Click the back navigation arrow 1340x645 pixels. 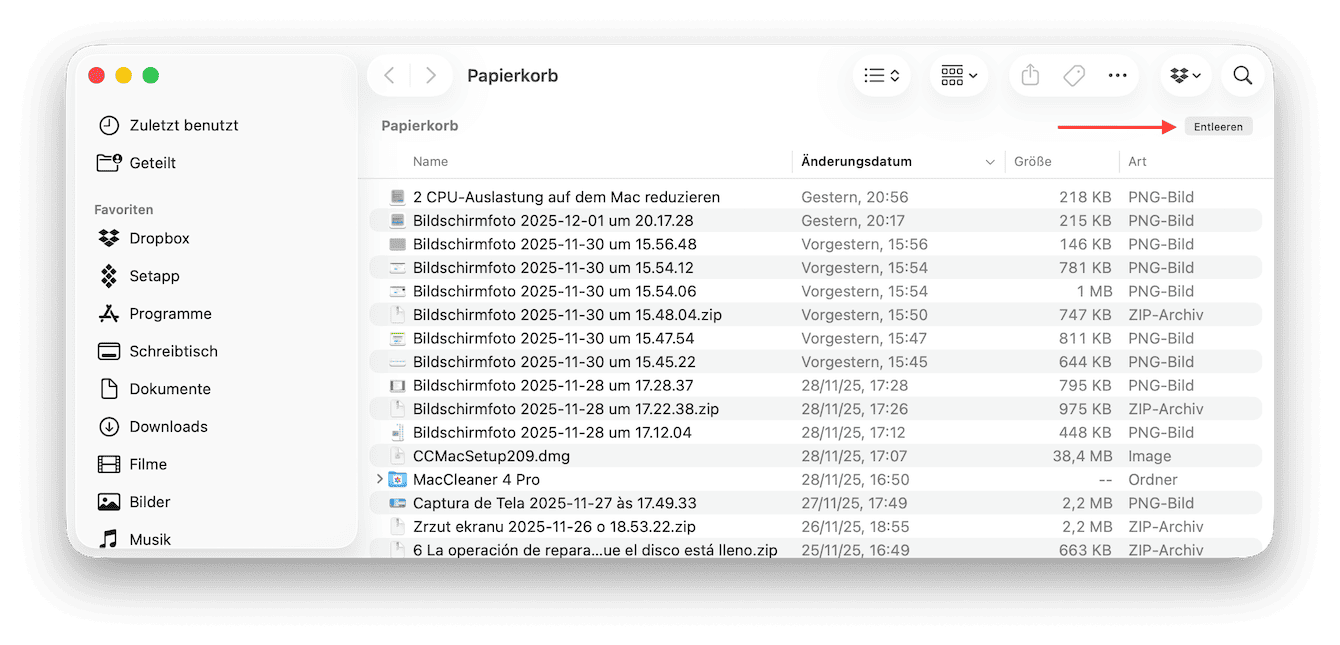click(389, 74)
